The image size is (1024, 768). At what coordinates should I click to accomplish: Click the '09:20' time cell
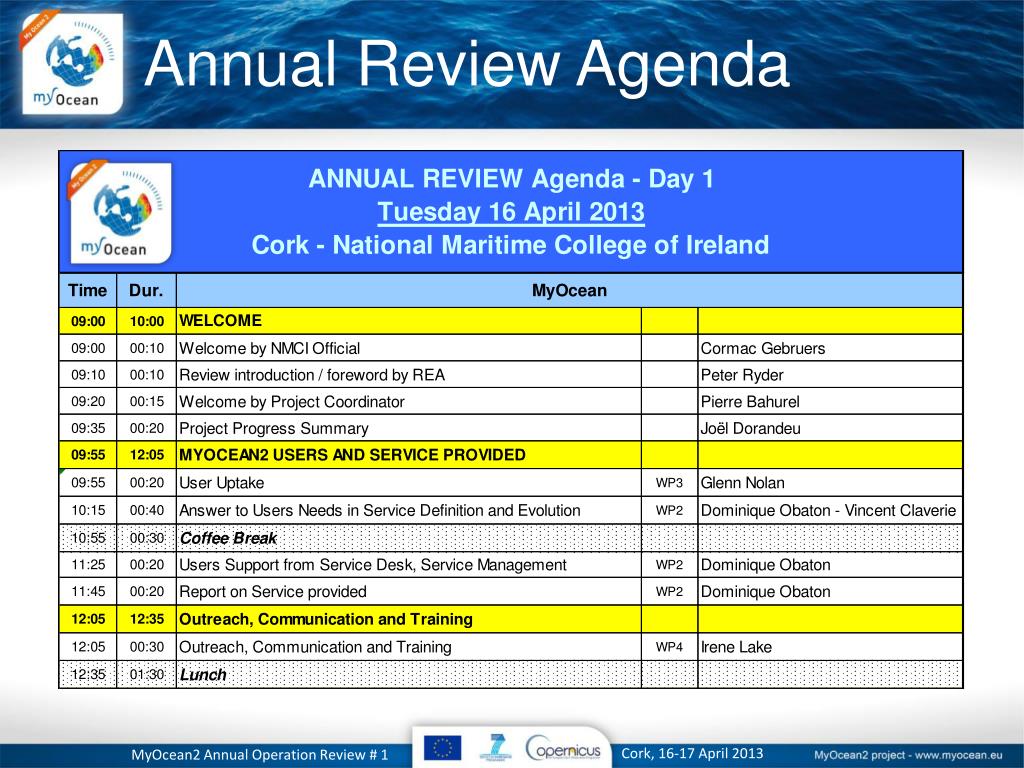pos(88,402)
